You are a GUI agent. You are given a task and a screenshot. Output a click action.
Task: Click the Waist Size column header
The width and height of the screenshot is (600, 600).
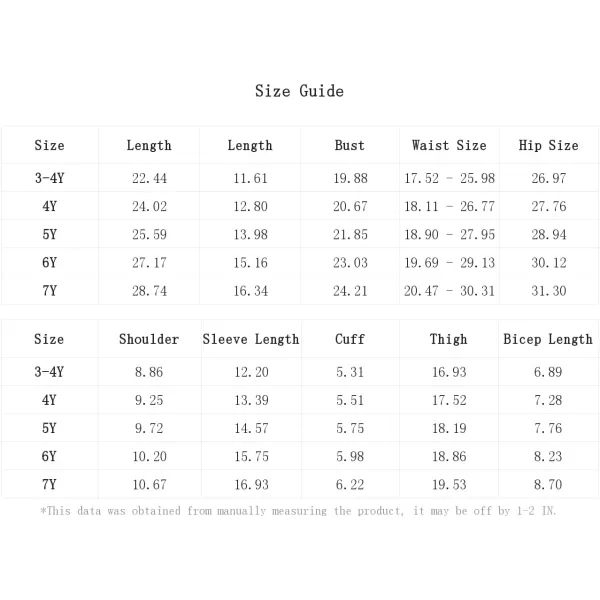coord(449,145)
